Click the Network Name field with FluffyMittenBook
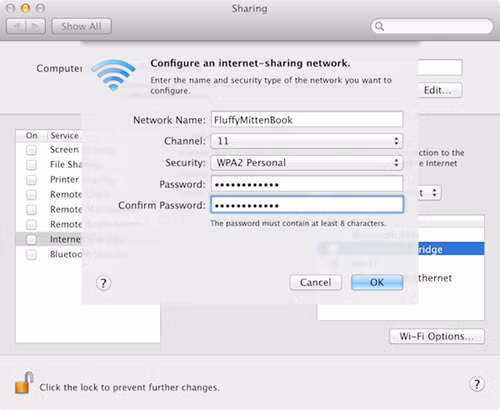Screen dimensions: 500x410 coord(307,119)
